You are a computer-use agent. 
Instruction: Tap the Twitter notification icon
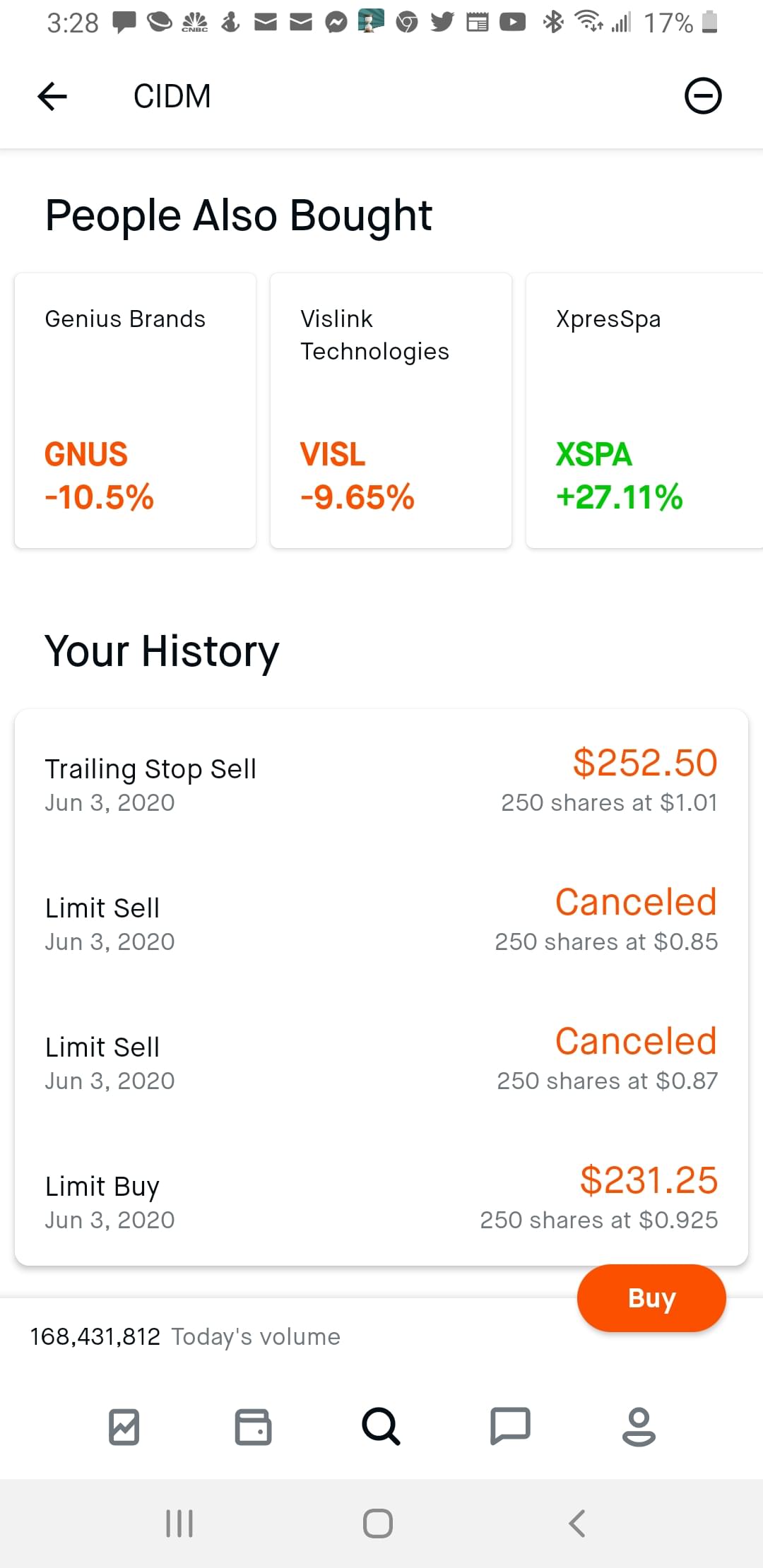pos(442,23)
